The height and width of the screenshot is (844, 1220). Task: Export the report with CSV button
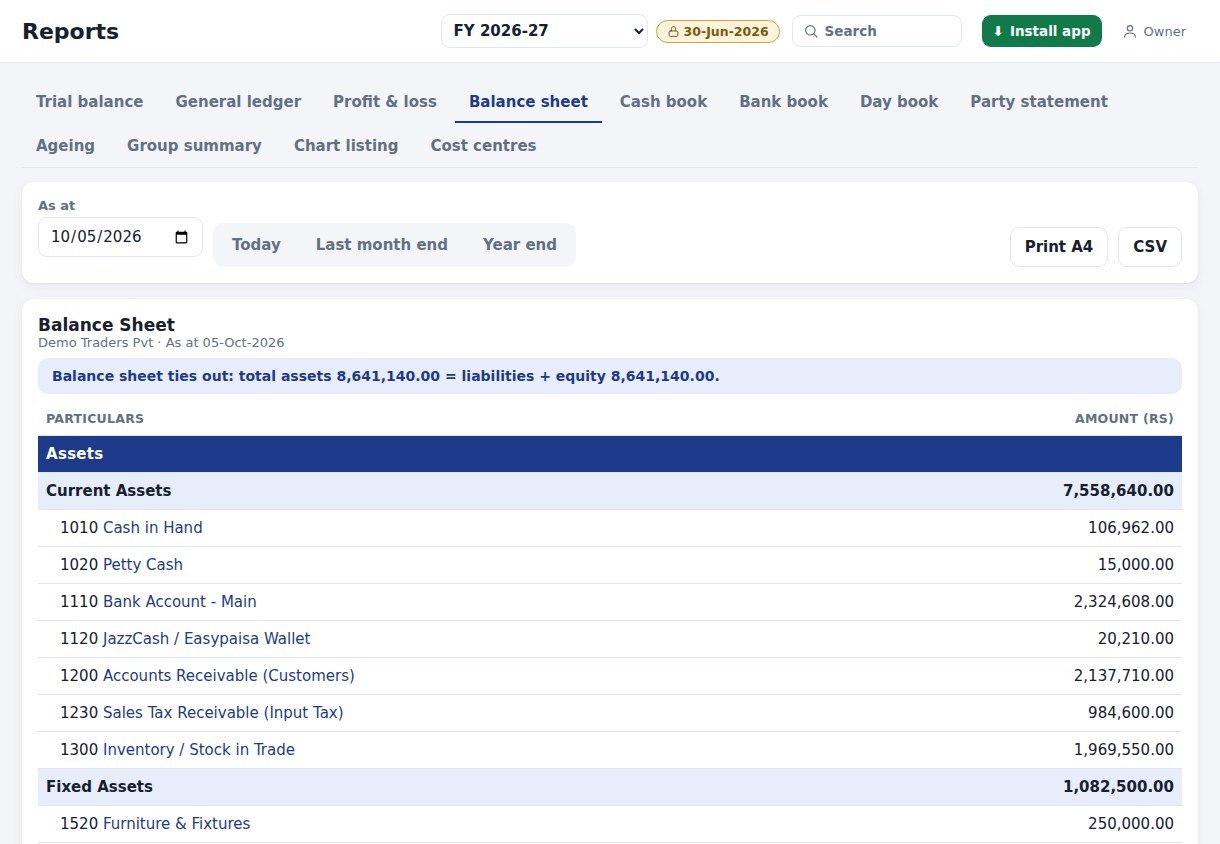(x=1150, y=247)
